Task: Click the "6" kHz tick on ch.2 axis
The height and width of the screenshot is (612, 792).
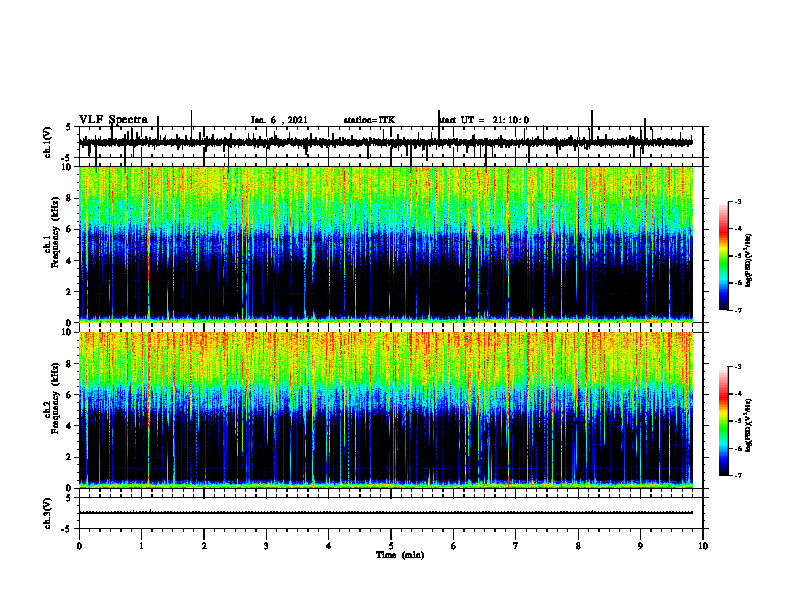Action: pos(70,395)
